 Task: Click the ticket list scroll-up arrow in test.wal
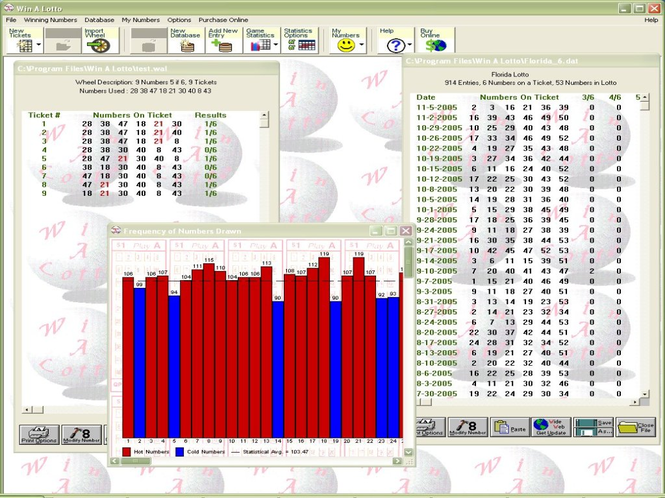tap(264, 115)
